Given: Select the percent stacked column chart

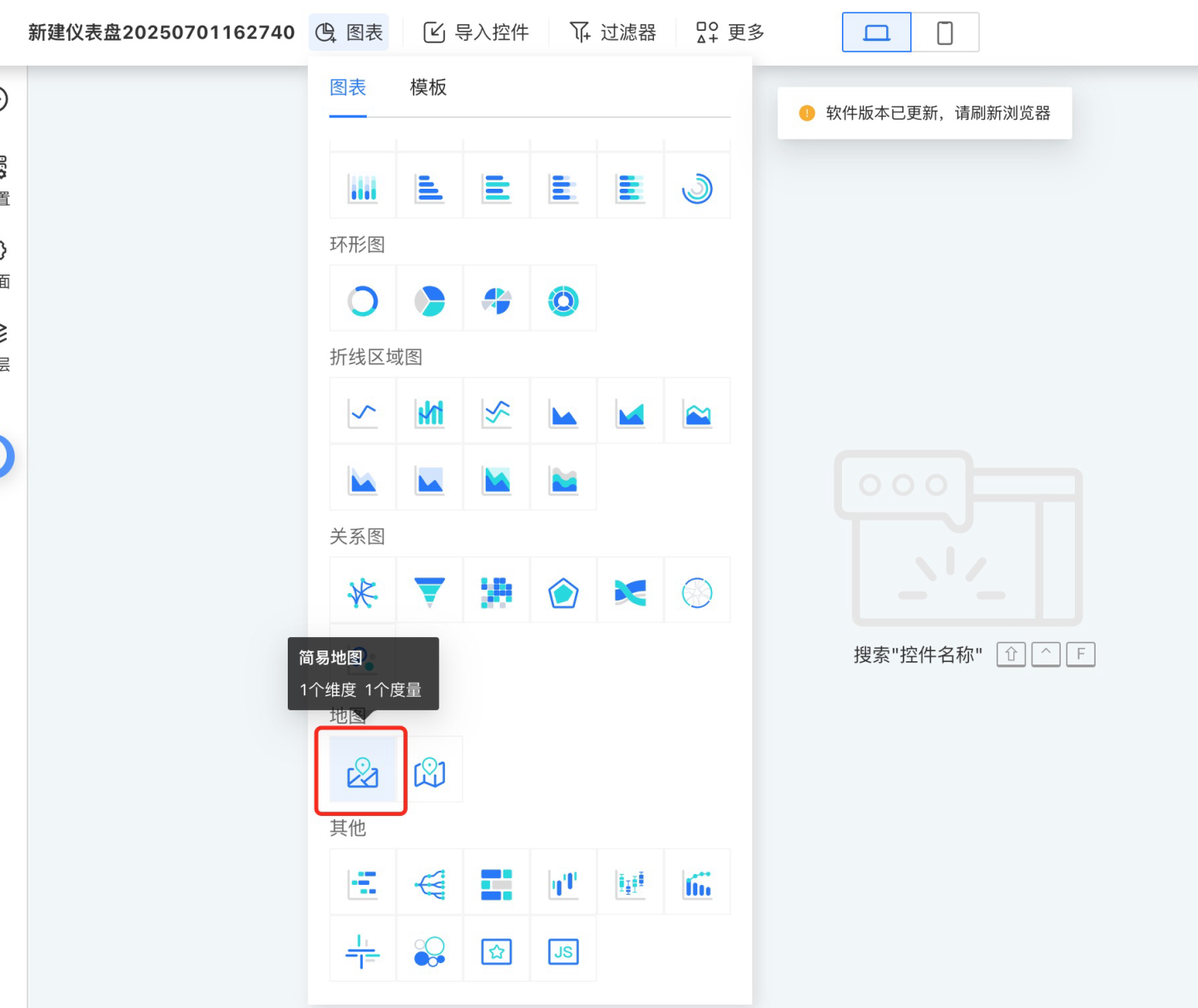Looking at the screenshot, I should coord(363,188).
